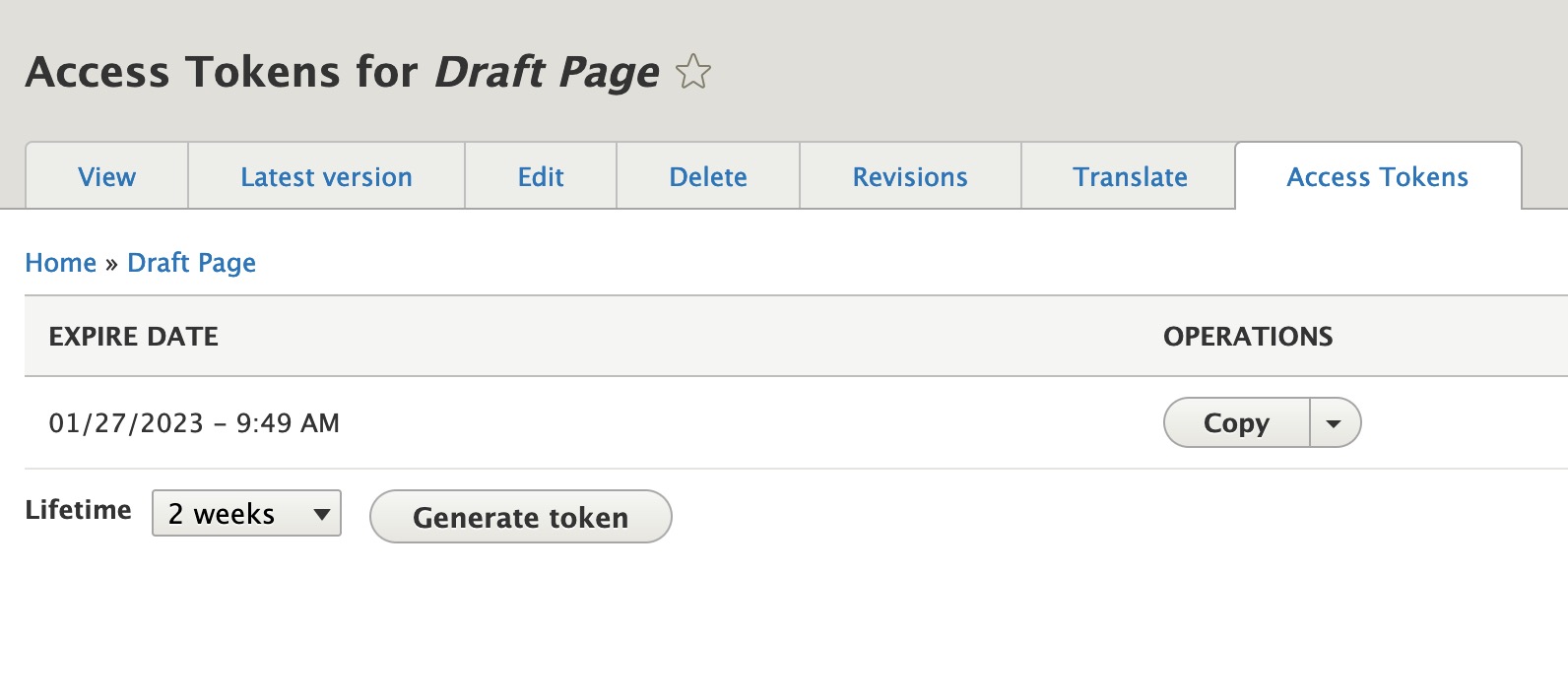
Task: Switch to the Translate tab
Action: pyautogui.click(x=1130, y=176)
